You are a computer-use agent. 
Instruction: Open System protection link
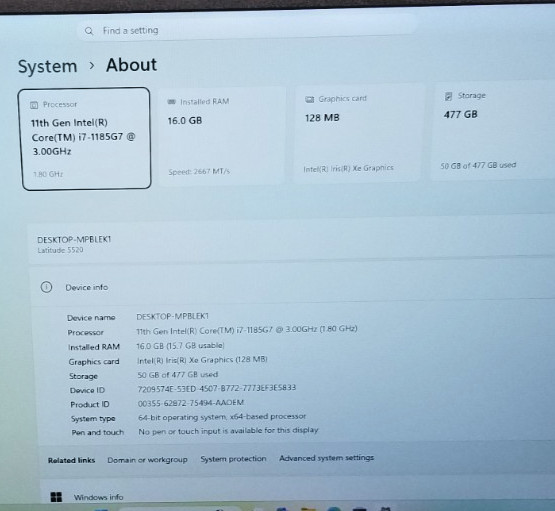click(233, 459)
